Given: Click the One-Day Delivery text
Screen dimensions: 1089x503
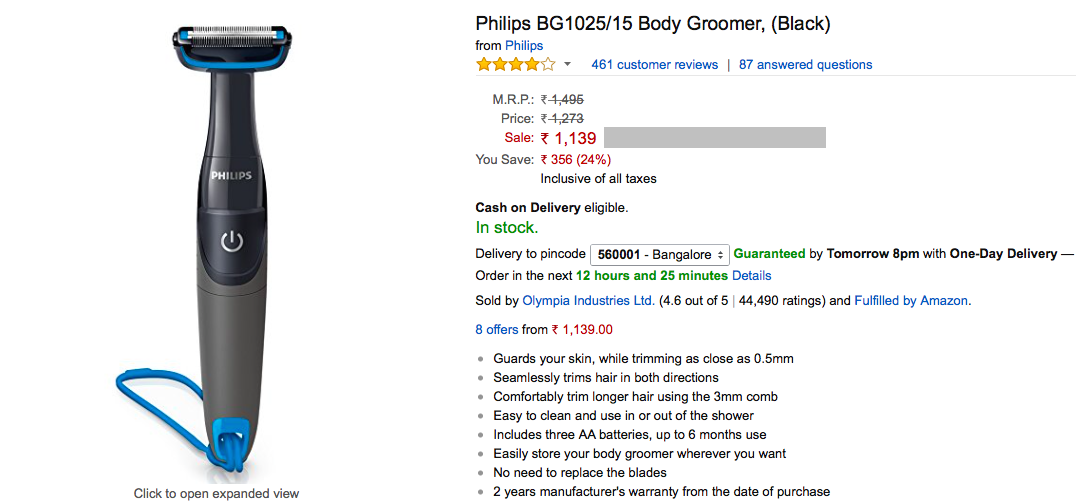Looking at the screenshot, I should (x=1003, y=254).
